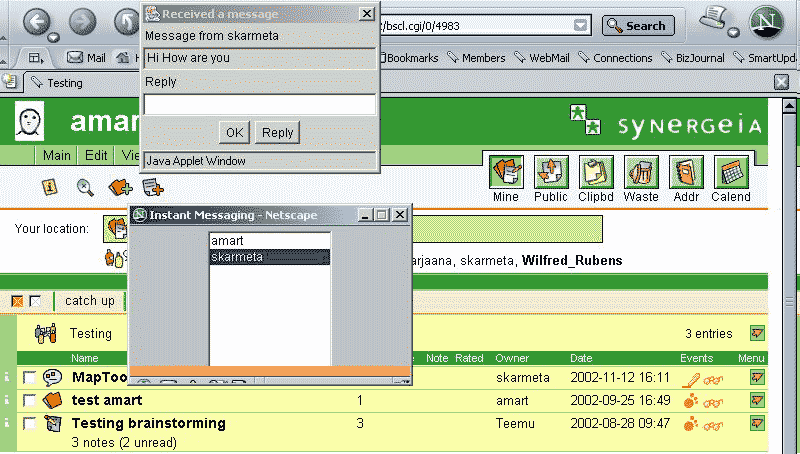Click the Wilfred_Rubens member name
Image resolution: width=800 pixels, height=454 pixels.
click(572, 261)
